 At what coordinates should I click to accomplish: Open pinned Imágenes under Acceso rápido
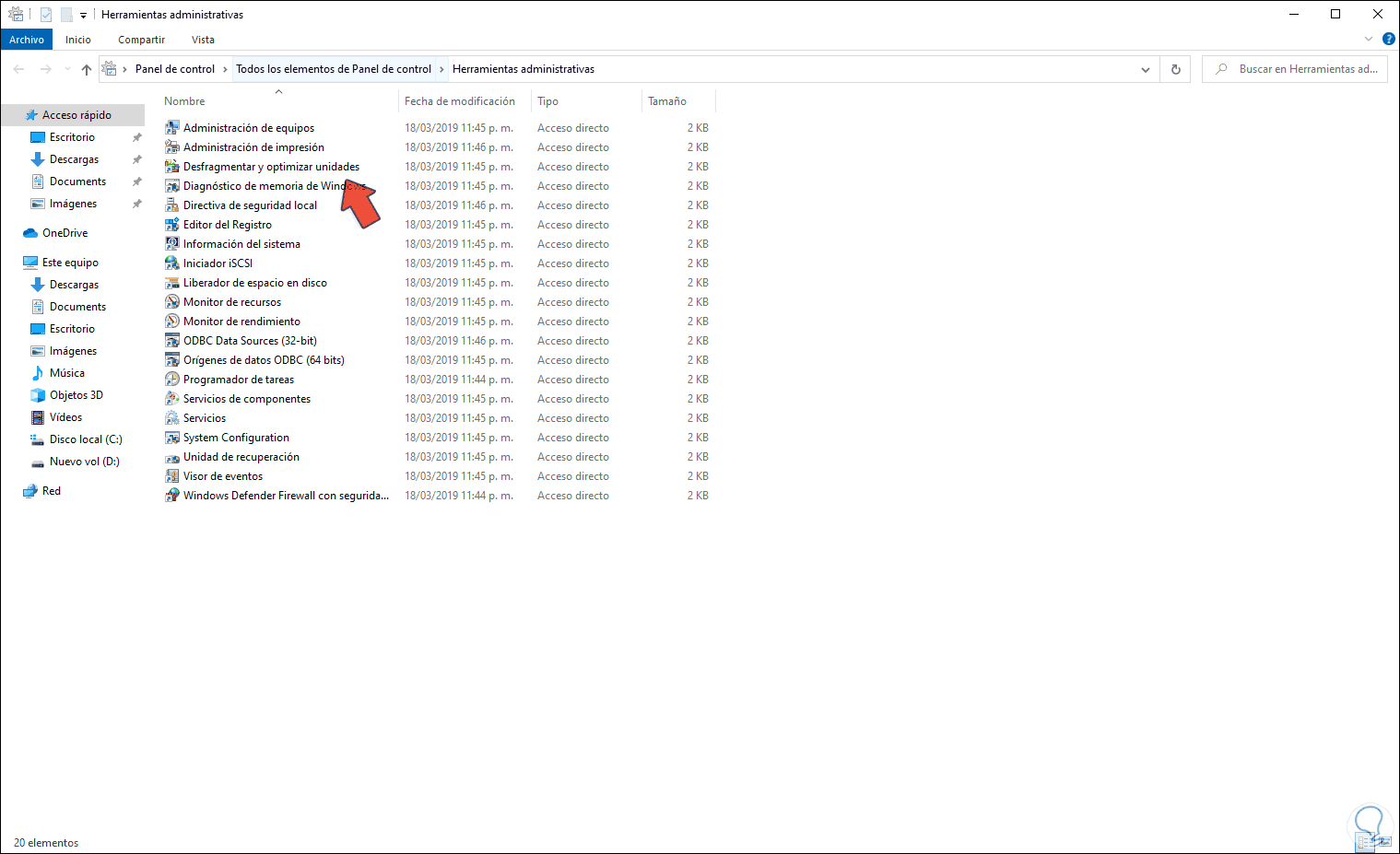click(73, 204)
